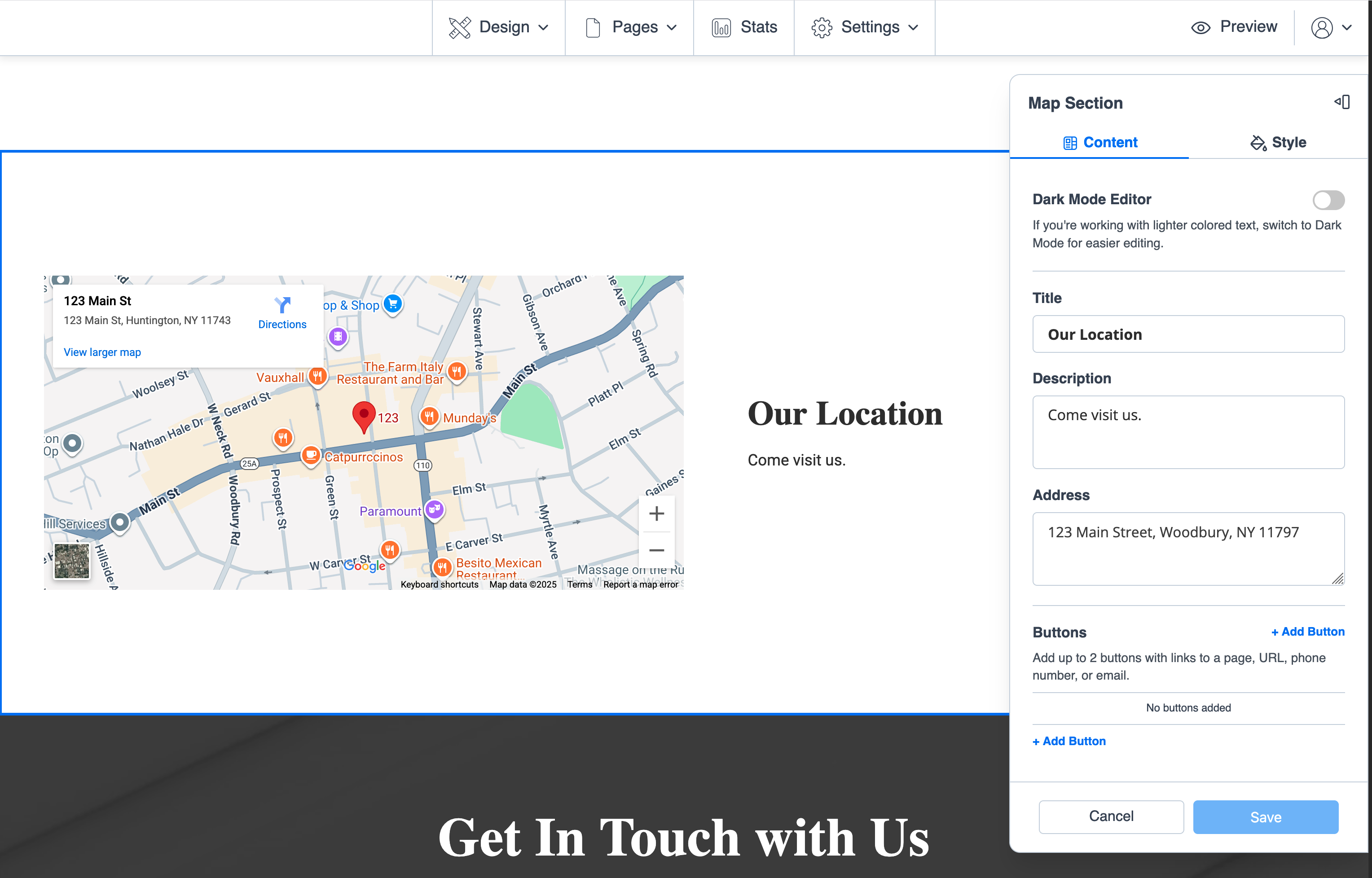Click the Pages document icon

click(593, 27)
